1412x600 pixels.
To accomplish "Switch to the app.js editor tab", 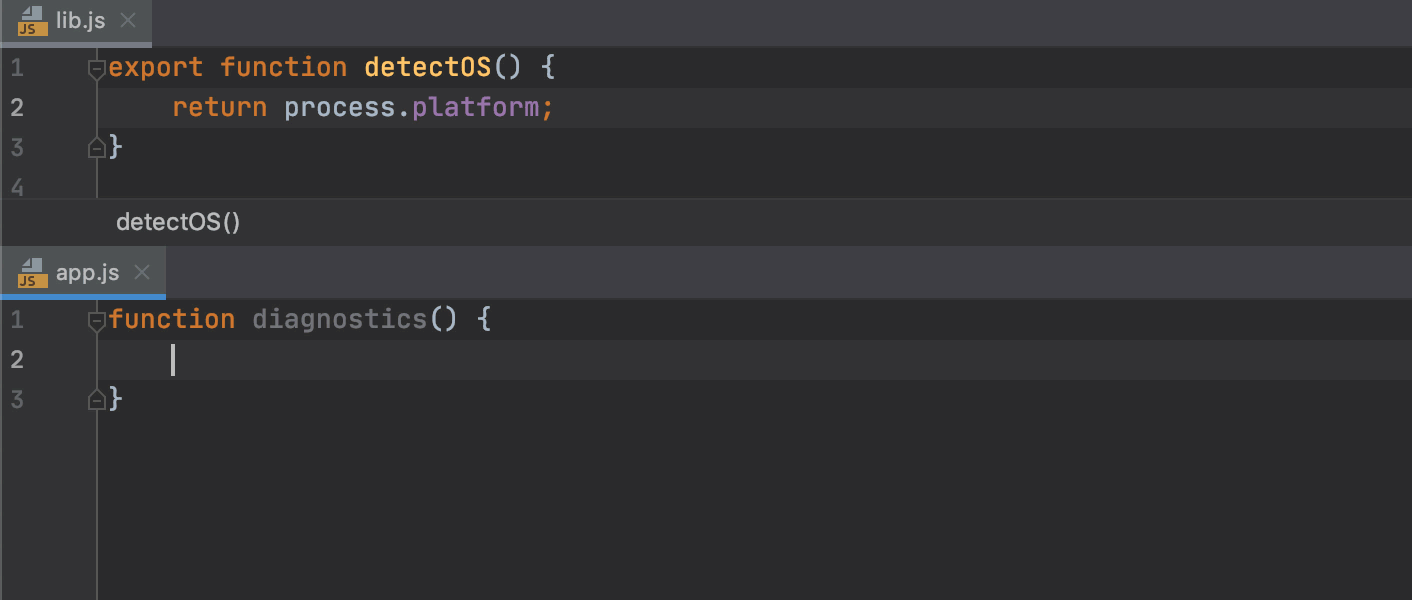I will [88, 272].
